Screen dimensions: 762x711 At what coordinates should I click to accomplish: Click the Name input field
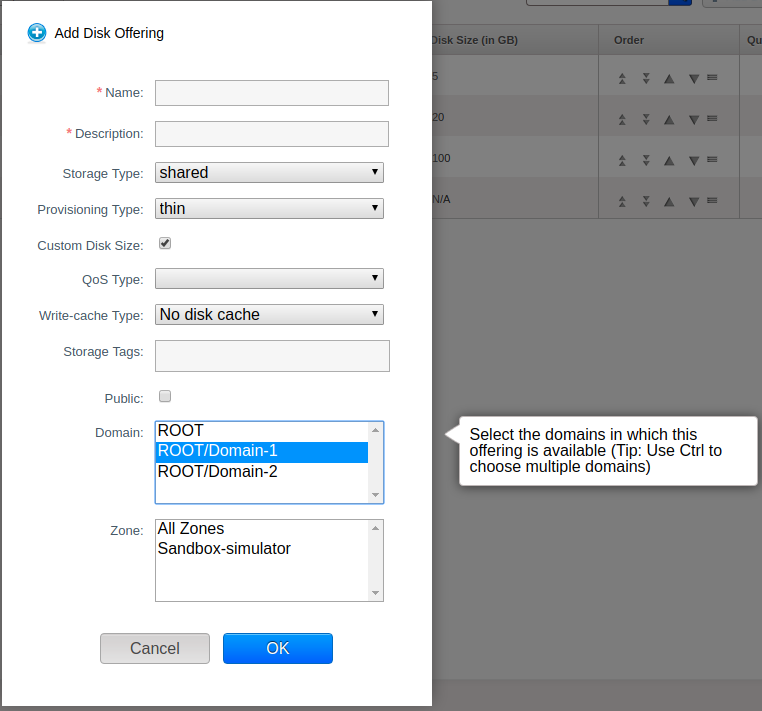[272, 93]
